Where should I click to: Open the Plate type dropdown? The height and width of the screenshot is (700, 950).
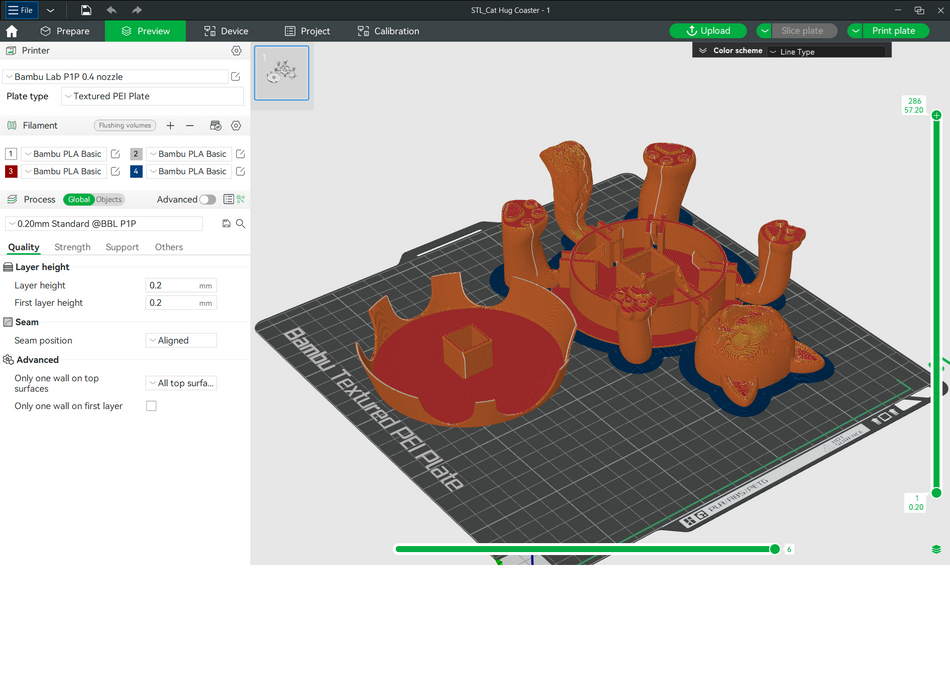coord(152,97)
